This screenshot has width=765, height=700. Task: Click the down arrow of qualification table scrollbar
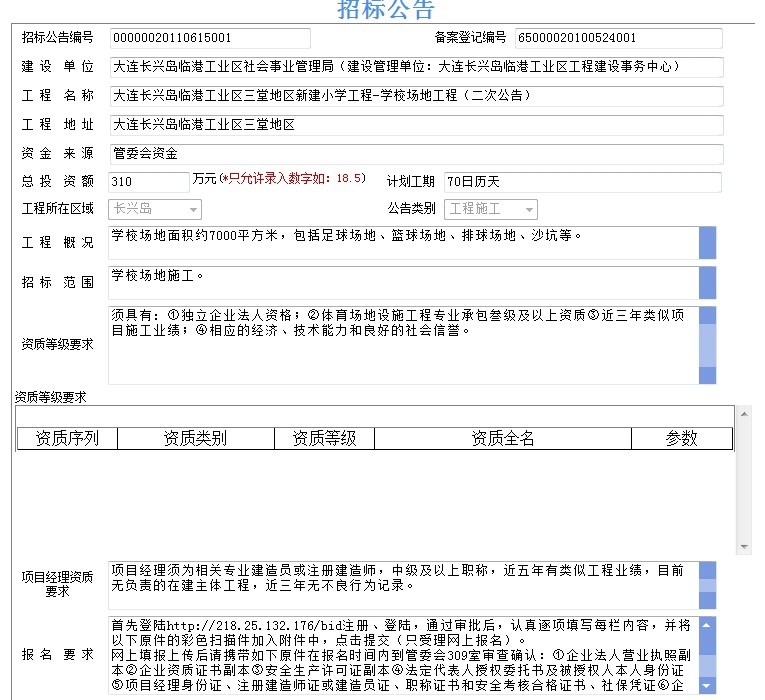[x=744, y=547]
